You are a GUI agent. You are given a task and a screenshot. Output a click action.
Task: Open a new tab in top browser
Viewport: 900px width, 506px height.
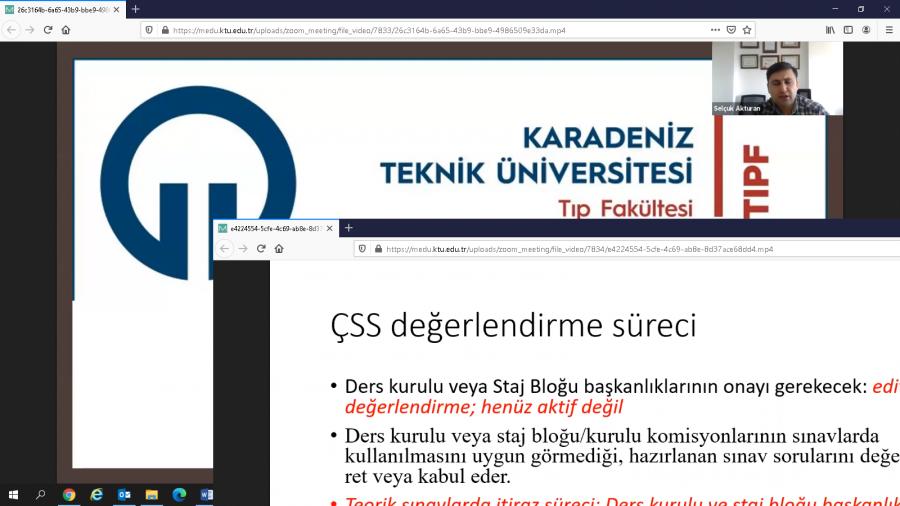tap(136, 9)
